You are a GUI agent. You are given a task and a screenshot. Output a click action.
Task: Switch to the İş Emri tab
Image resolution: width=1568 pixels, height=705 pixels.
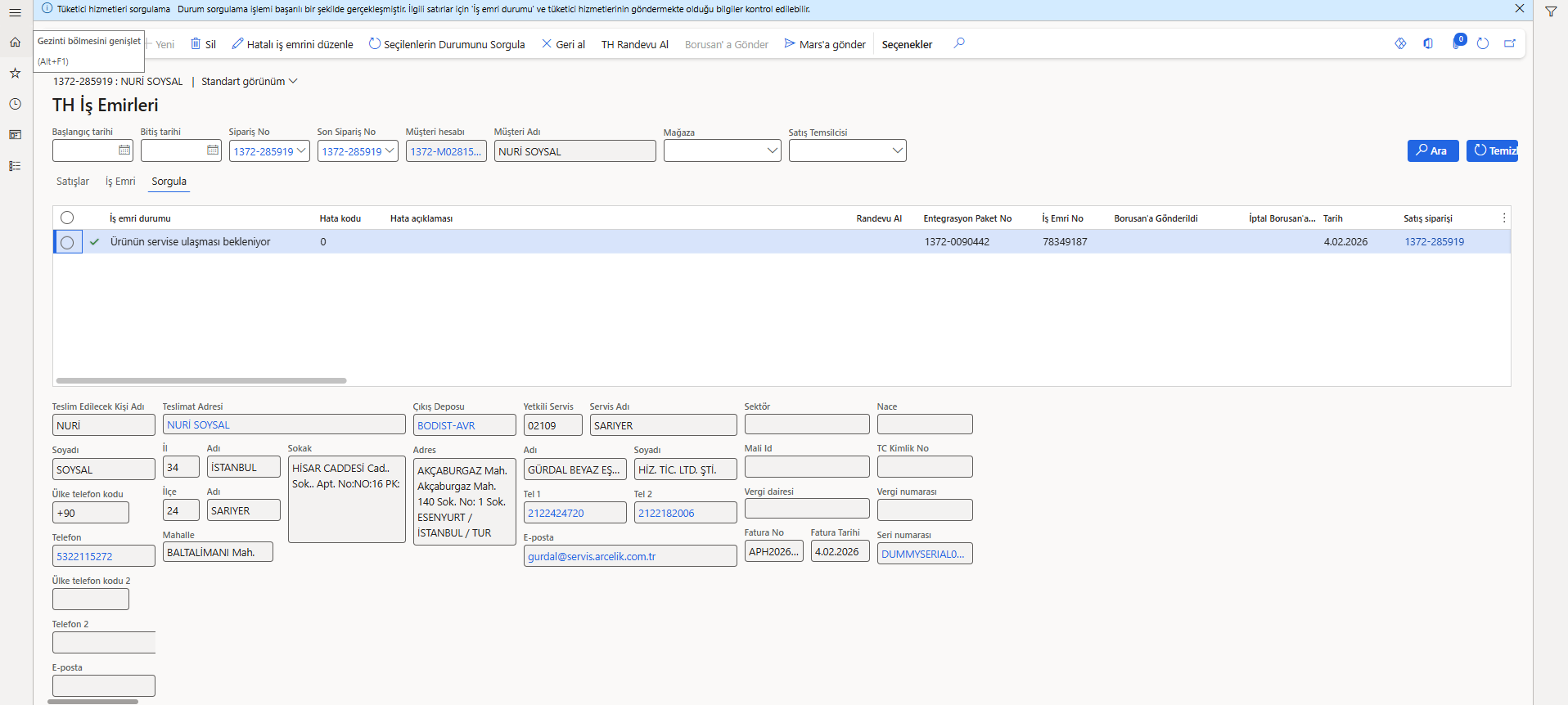(120, 182)
